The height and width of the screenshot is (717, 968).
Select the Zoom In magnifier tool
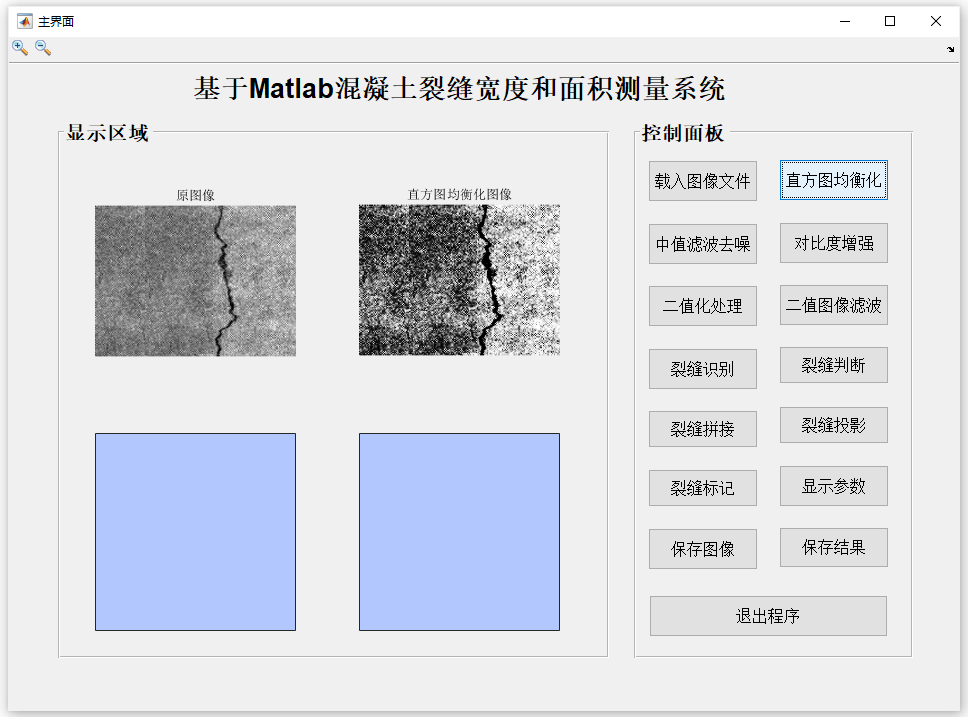[x=20, y=48]
